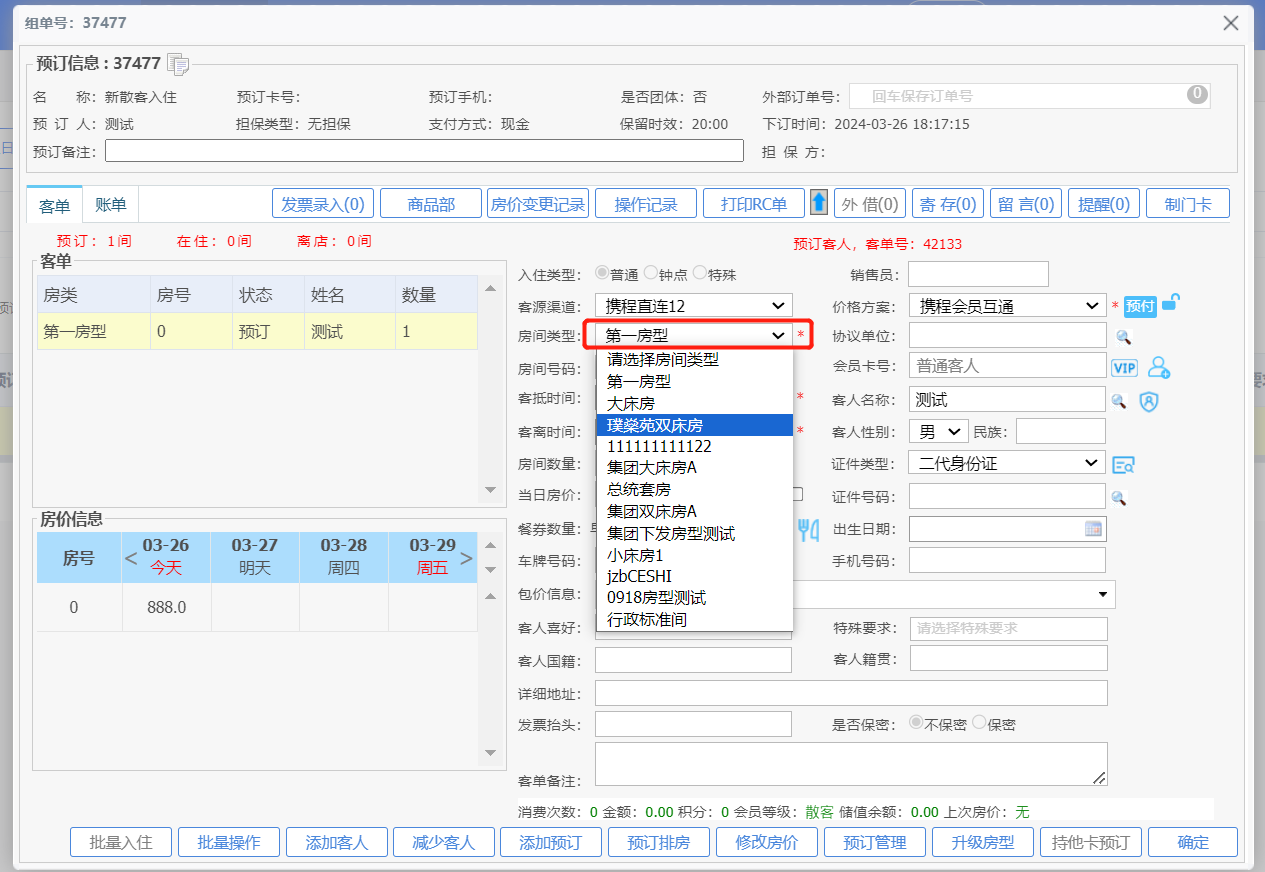Click the 商品部 button
The height and width of the screenshot is (872, 1265).
point(431,204)
